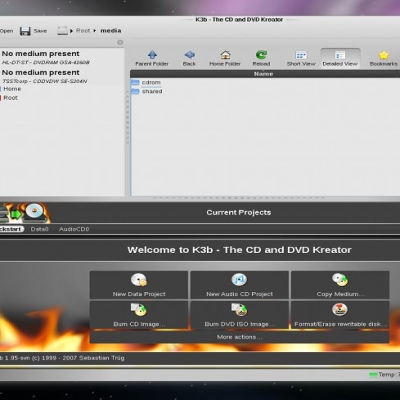Click the Temp indicator in status bar
Viewport: 400px width, 400px height.
(384, 375)
